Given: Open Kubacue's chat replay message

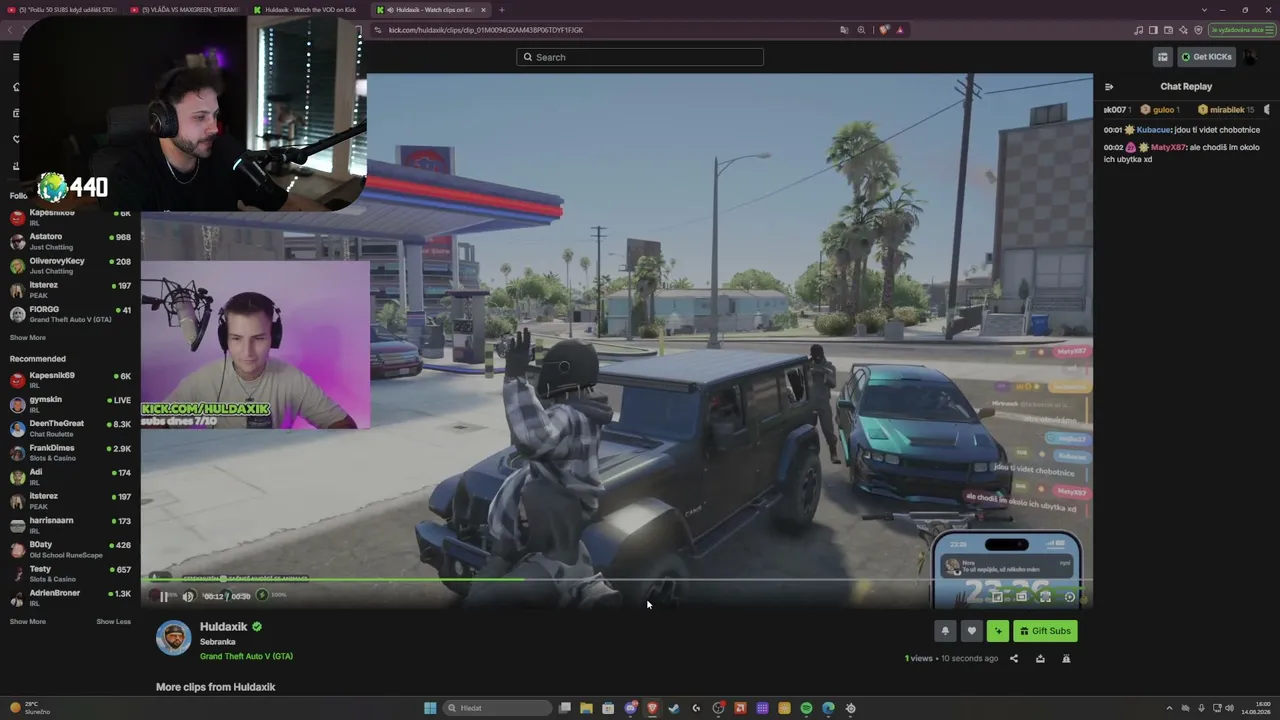Looking at the screenshot, I should 1182,130.
